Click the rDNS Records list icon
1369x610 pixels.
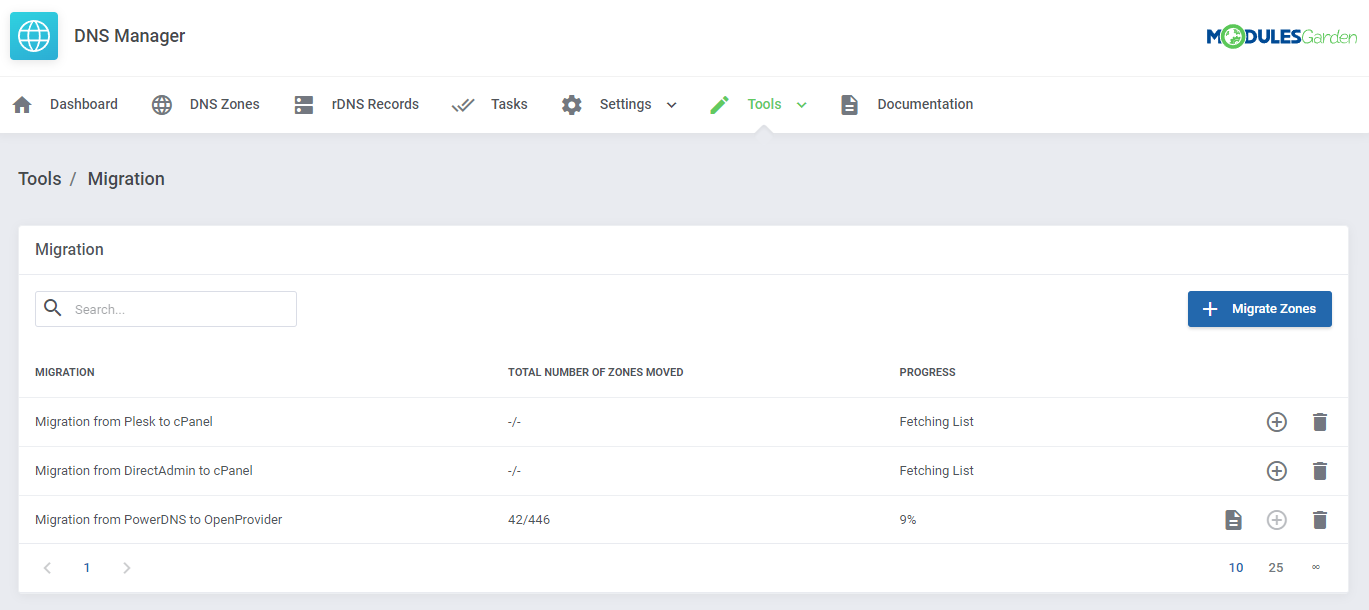[x=303, y=103]
